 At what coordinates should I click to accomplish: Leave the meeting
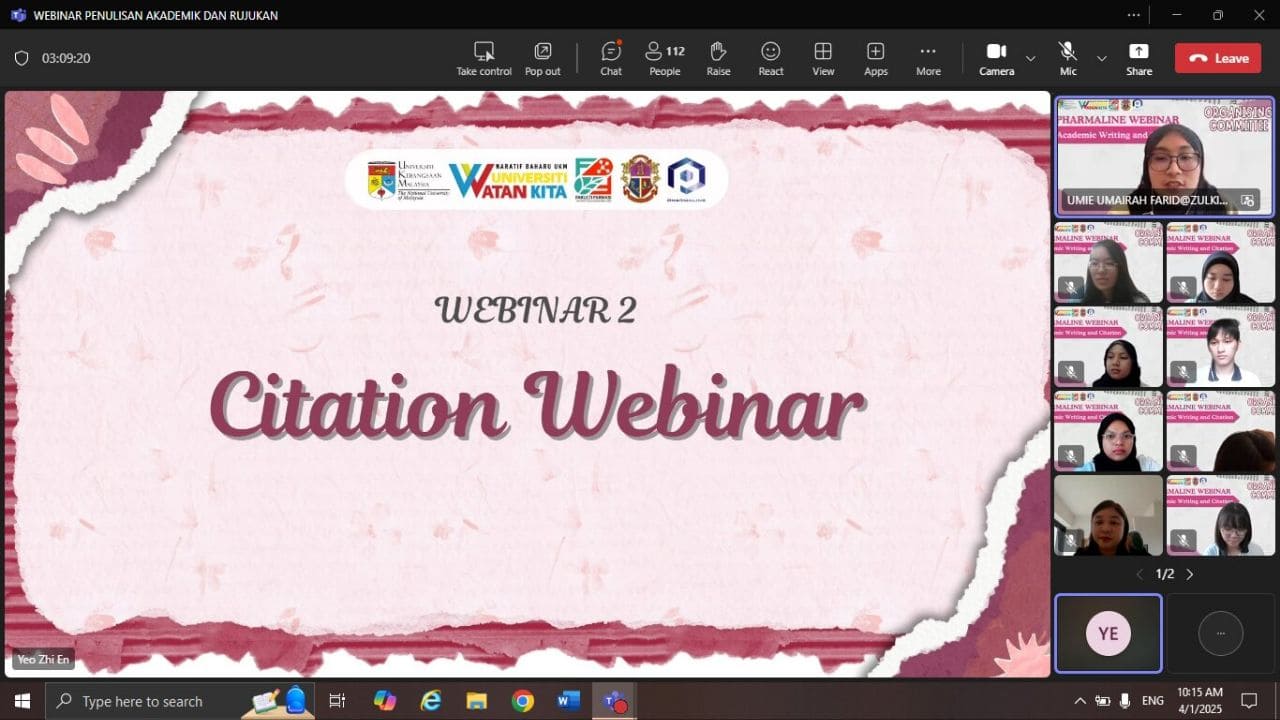1218,58
